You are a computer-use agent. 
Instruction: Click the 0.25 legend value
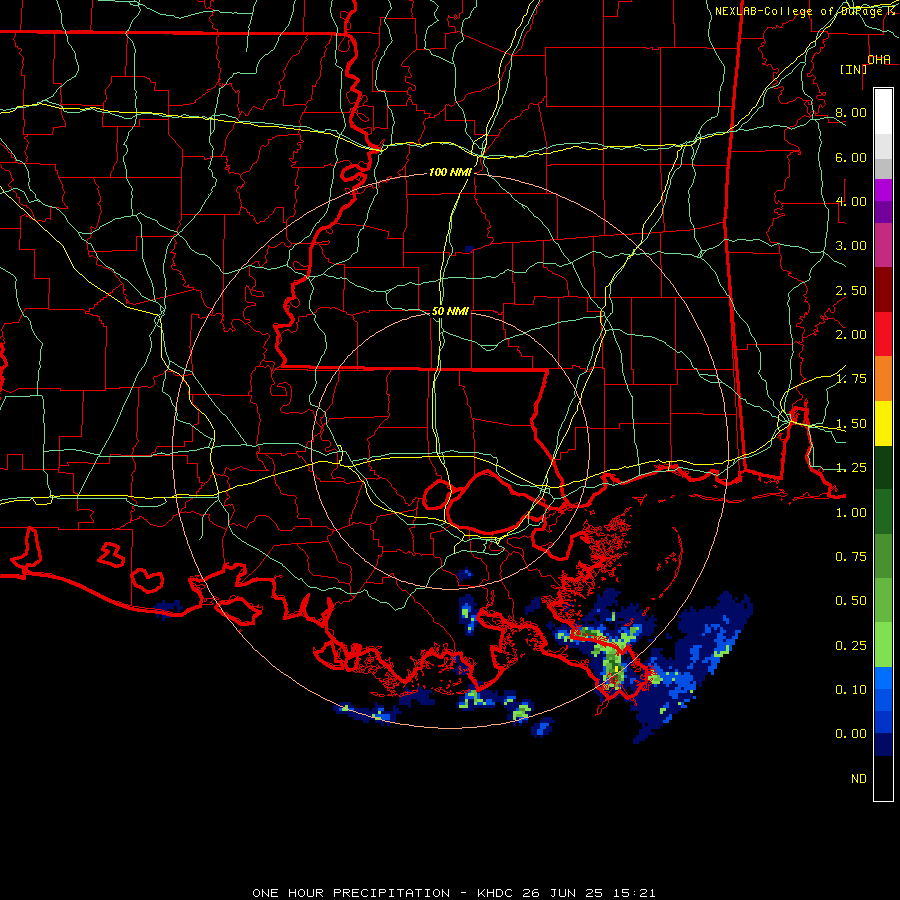[851, 646]
